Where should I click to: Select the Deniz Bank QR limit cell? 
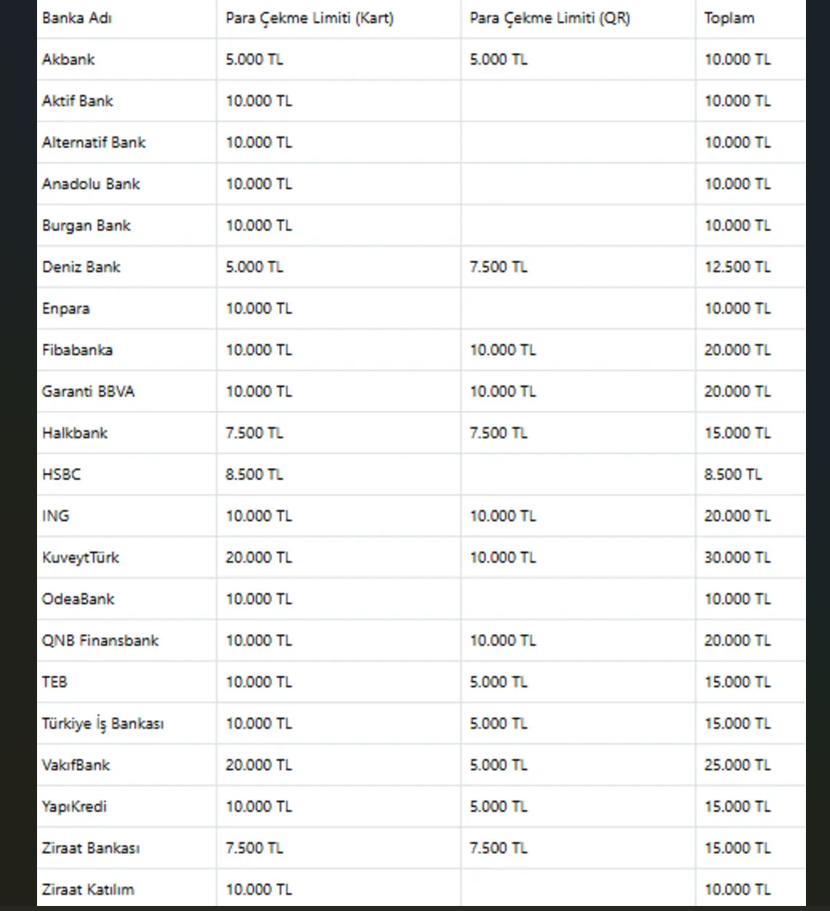click(x=498, y=267)
